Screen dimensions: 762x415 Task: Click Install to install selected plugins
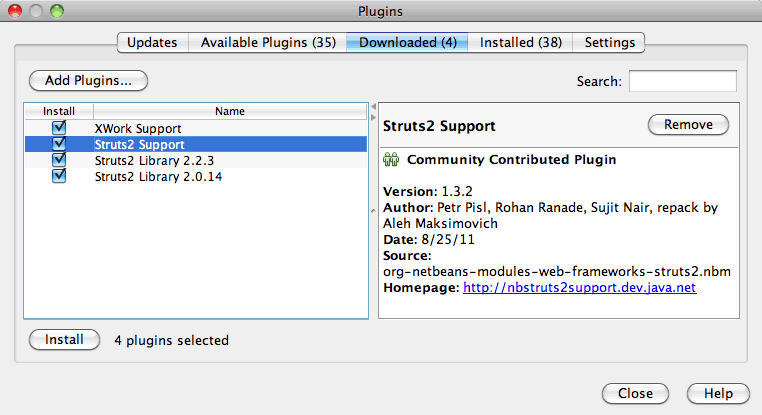(x=64, y=340)
